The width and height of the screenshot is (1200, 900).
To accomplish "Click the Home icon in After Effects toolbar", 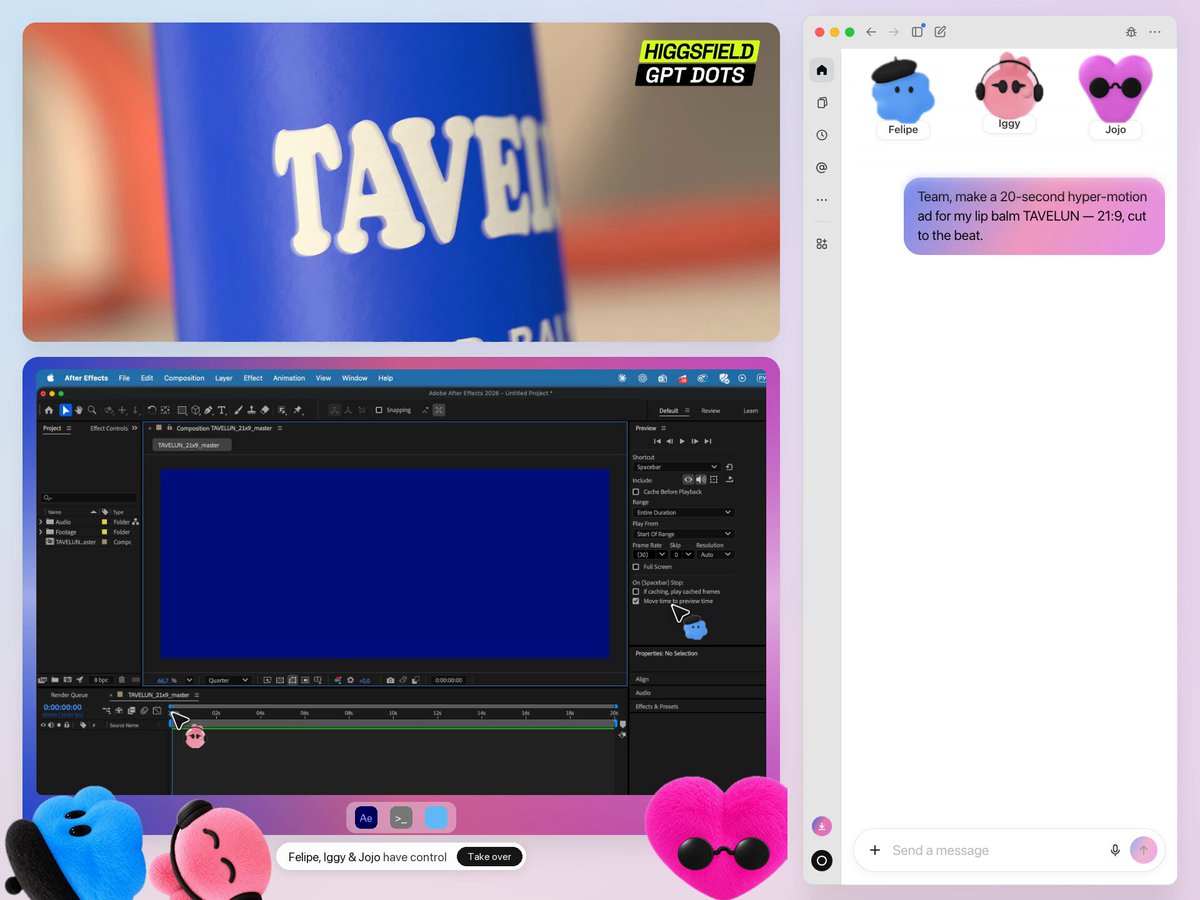I will (x=49, y=410).
